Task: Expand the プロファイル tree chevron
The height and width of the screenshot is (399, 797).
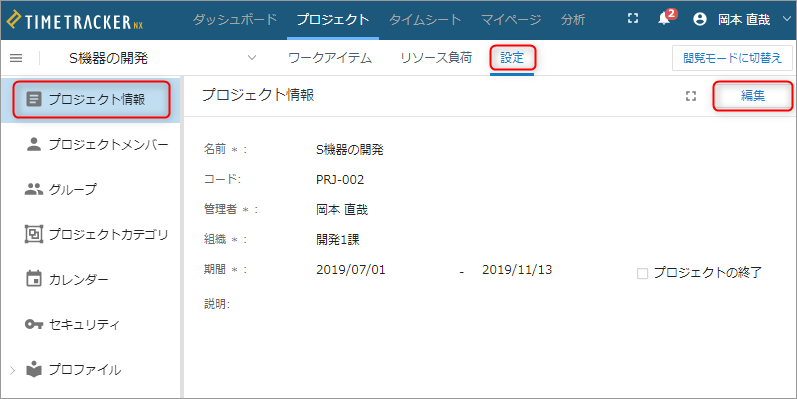Action: click(13, 370)
